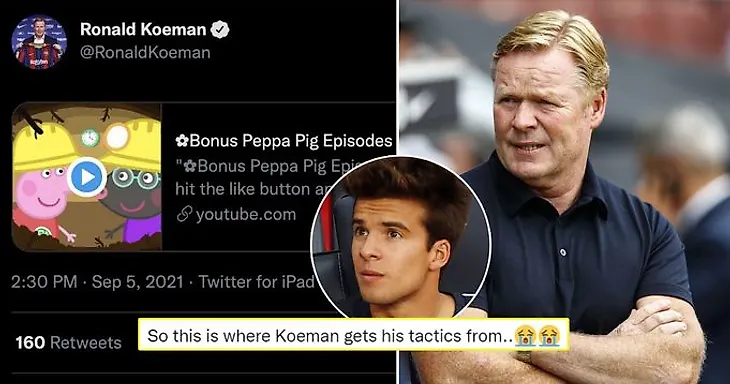Click the blue play button on video thumbnail
Screen dimensions: 730x384
click(87, 177)
